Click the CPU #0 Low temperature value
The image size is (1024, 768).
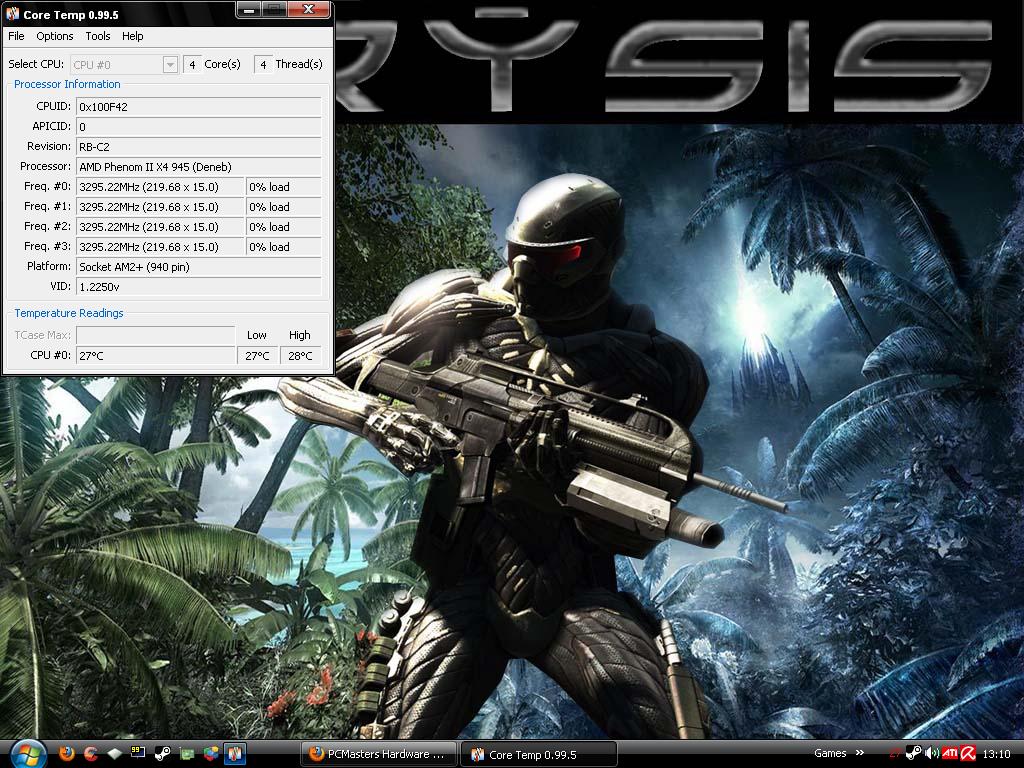[x=257, y=355]
